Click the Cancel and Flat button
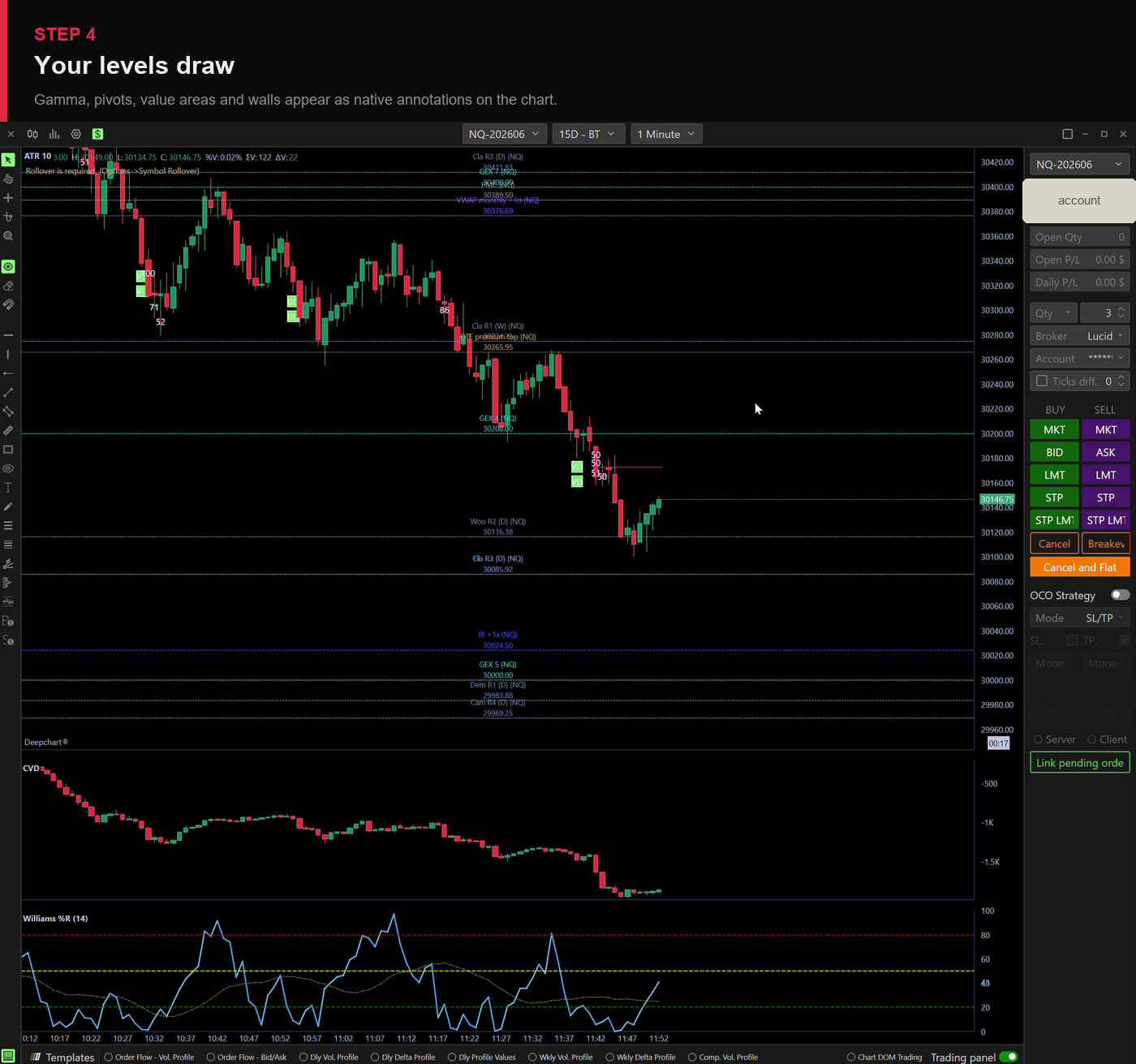This screenshot has width=1136, height=1064. [1079, 567]
